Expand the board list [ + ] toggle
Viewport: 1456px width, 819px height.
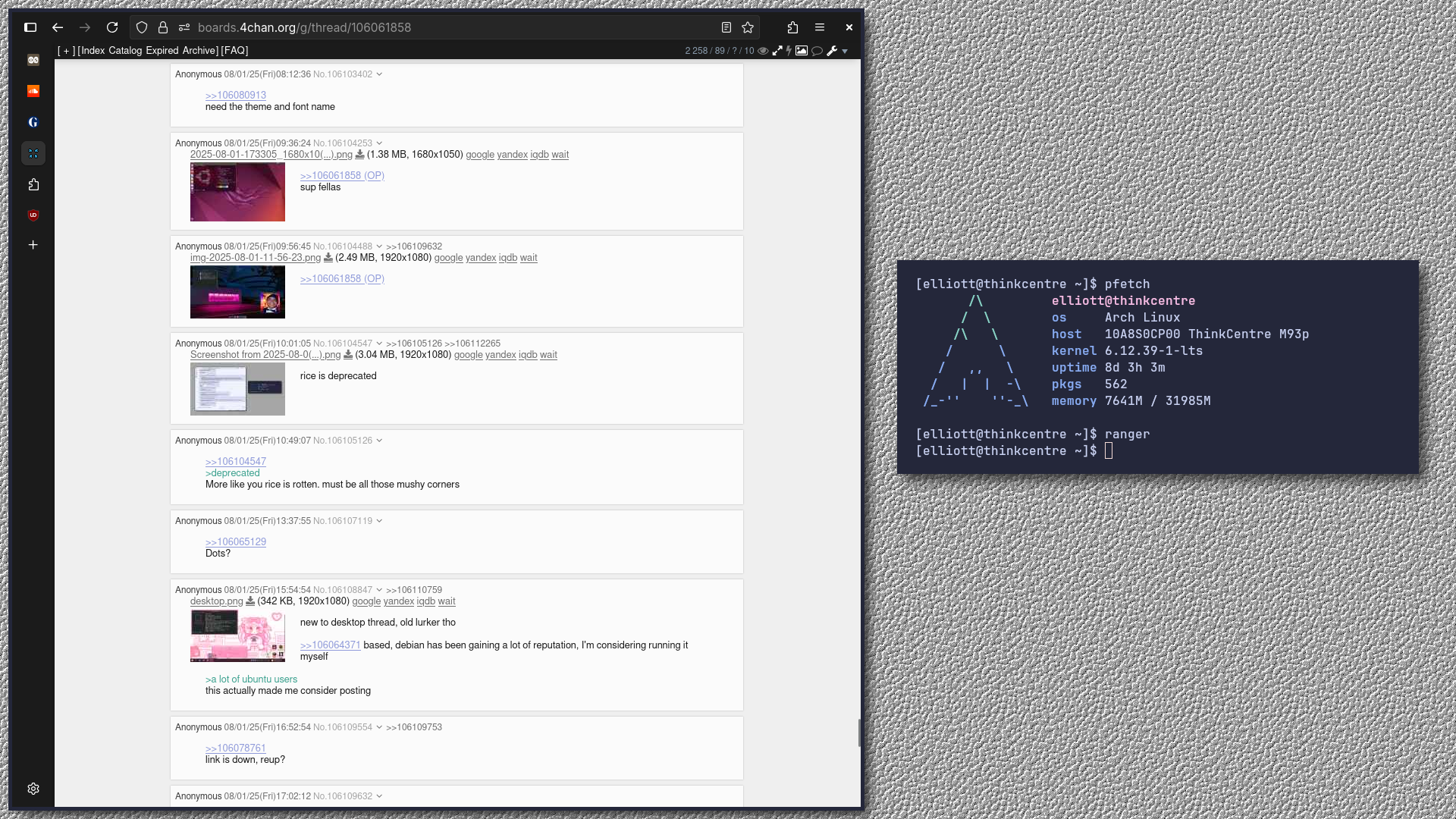66,51
